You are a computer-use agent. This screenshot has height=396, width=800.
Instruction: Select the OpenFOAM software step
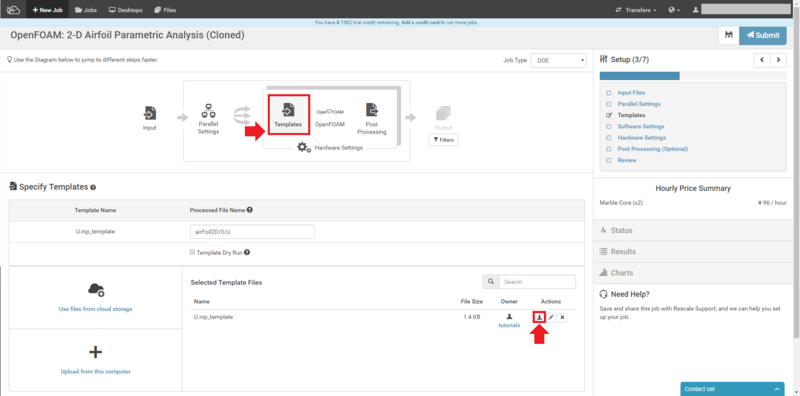pyautogui.click(x=330, y=117)
